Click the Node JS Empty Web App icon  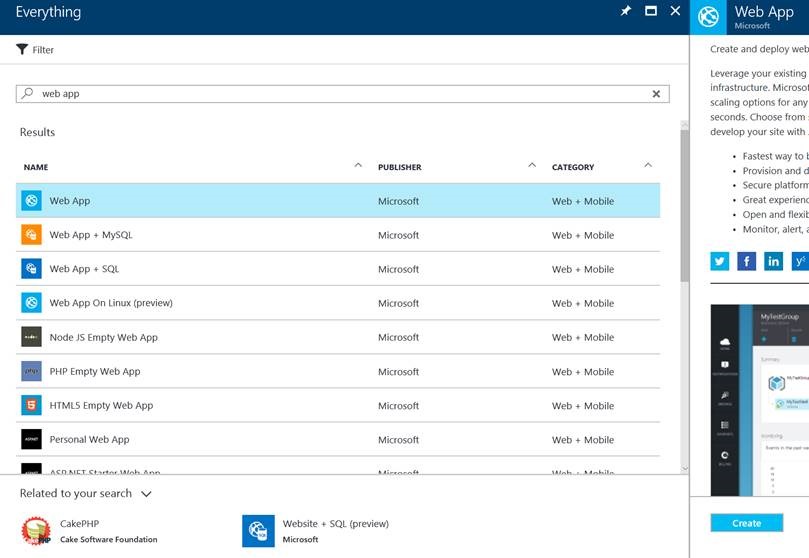pos(31,337)
